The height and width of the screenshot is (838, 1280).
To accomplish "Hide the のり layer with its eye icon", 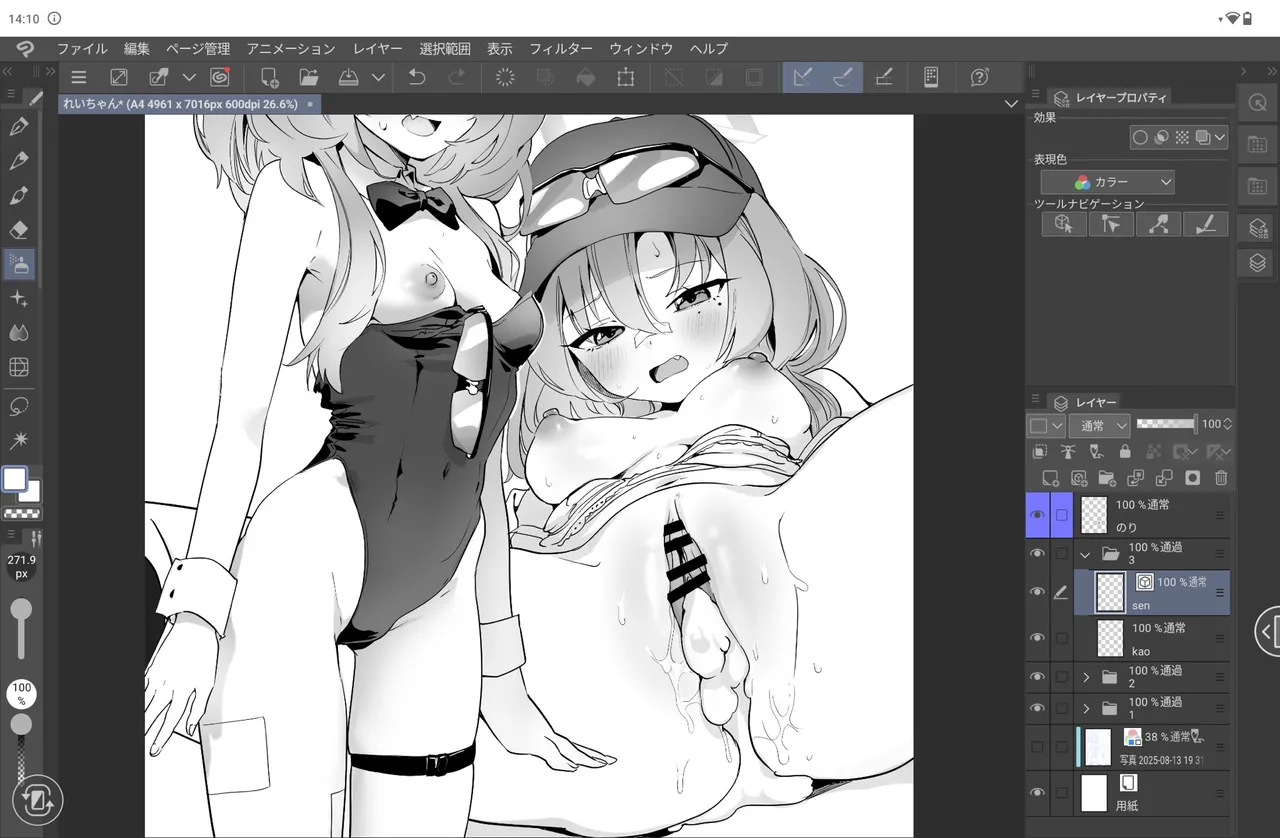I will pos(1037,515).
